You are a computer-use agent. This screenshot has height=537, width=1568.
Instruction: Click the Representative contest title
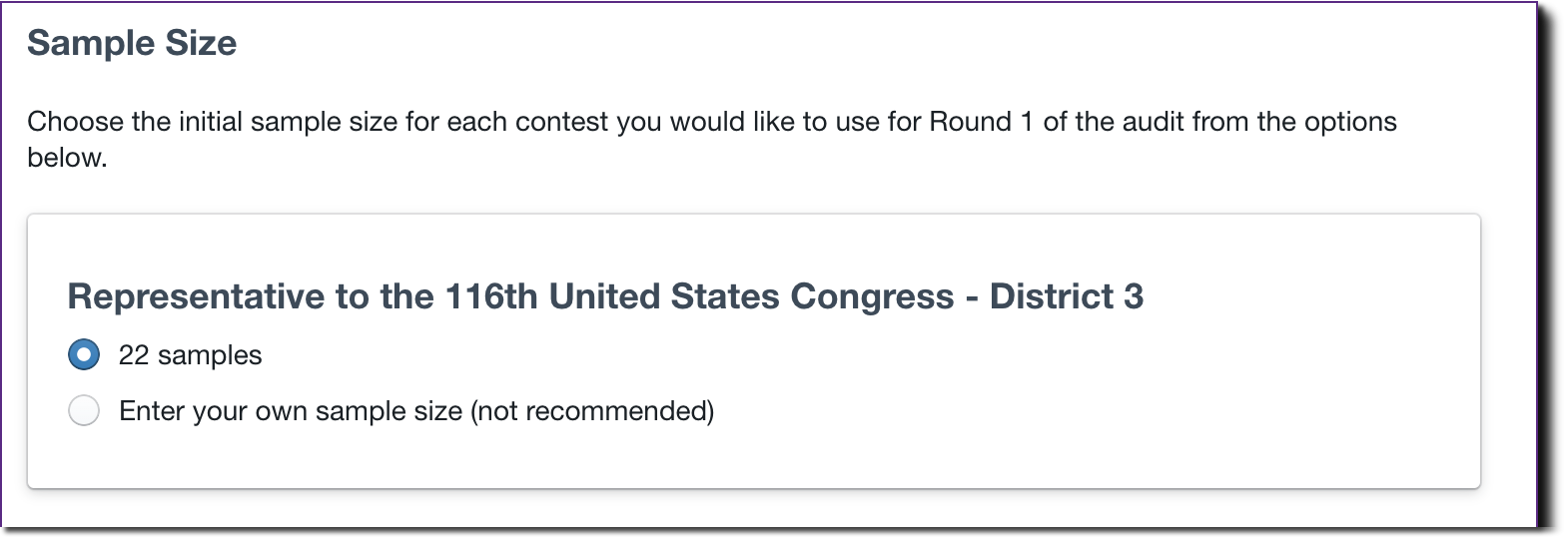(x=605, y=296)
